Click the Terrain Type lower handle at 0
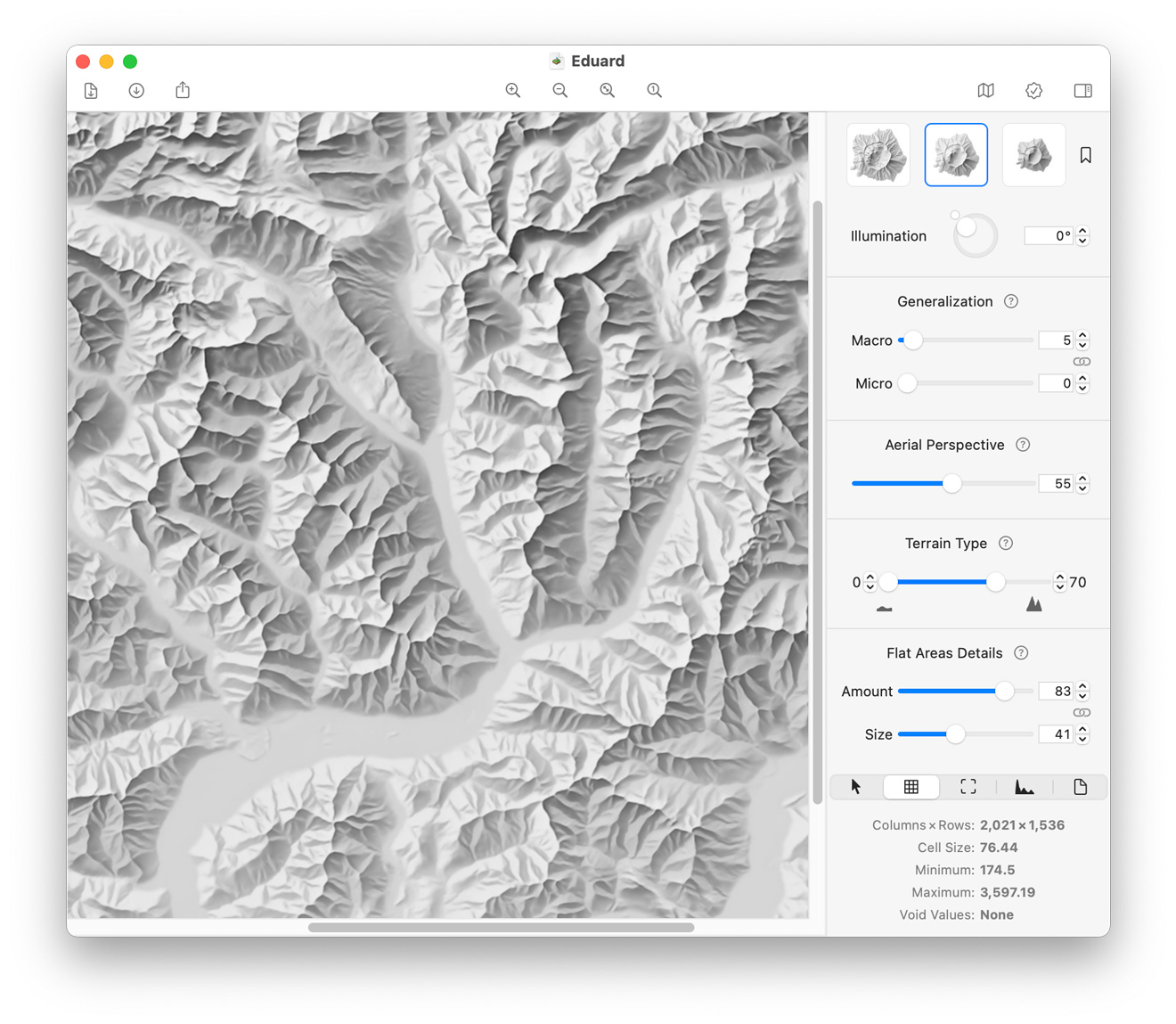 888,582
